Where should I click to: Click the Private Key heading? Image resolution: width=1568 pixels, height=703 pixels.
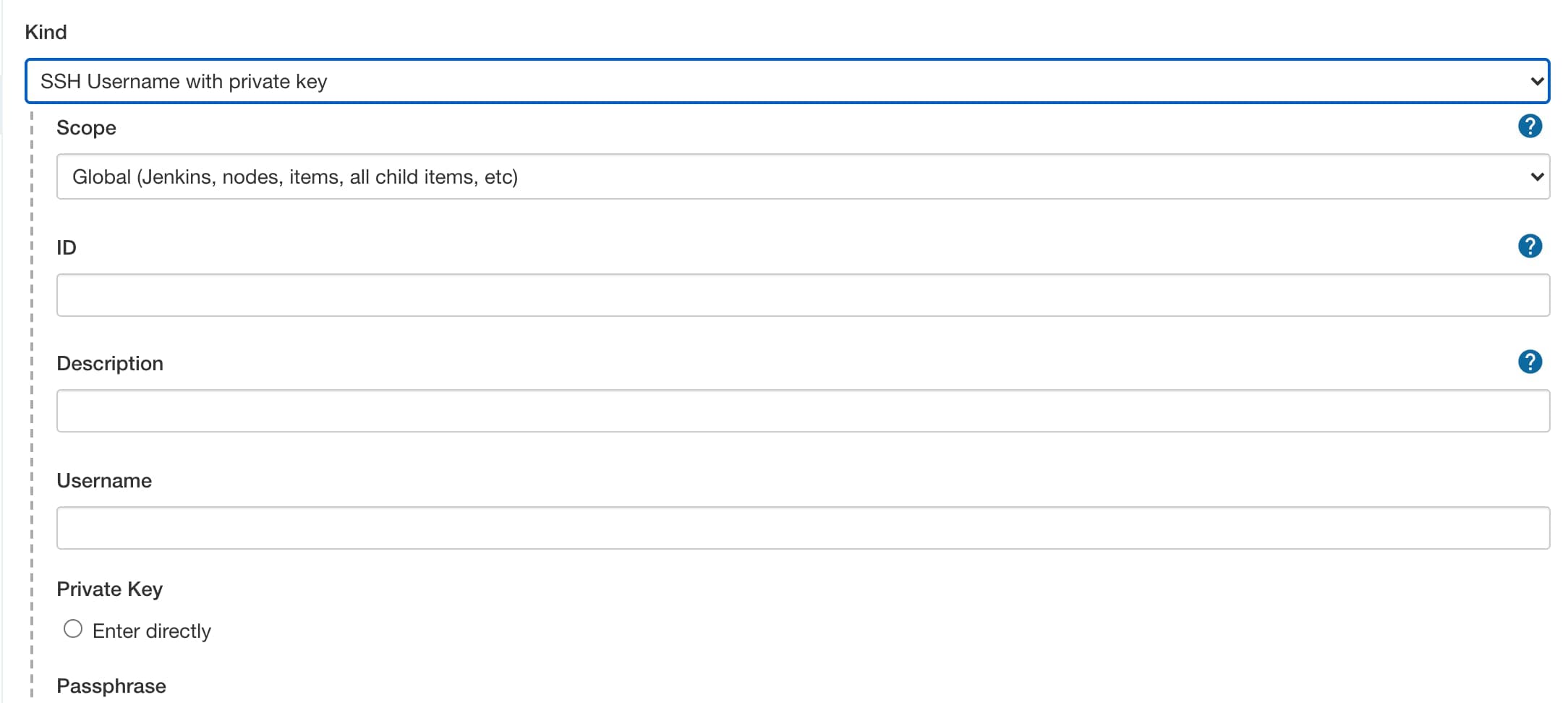click(110, 589)
